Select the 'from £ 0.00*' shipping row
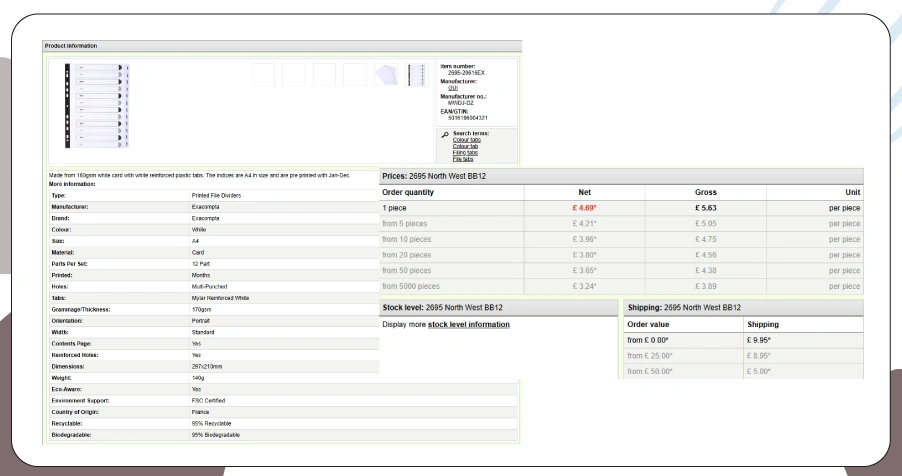Image resolution: width=902 pixels, height=476 pixels. (x=744, y=340)
